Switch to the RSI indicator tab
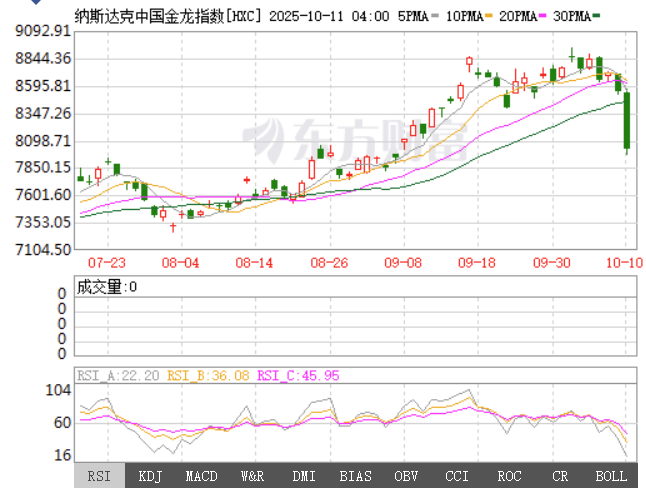The height and width of the screenshot is (492, 646). pos(99,476)
